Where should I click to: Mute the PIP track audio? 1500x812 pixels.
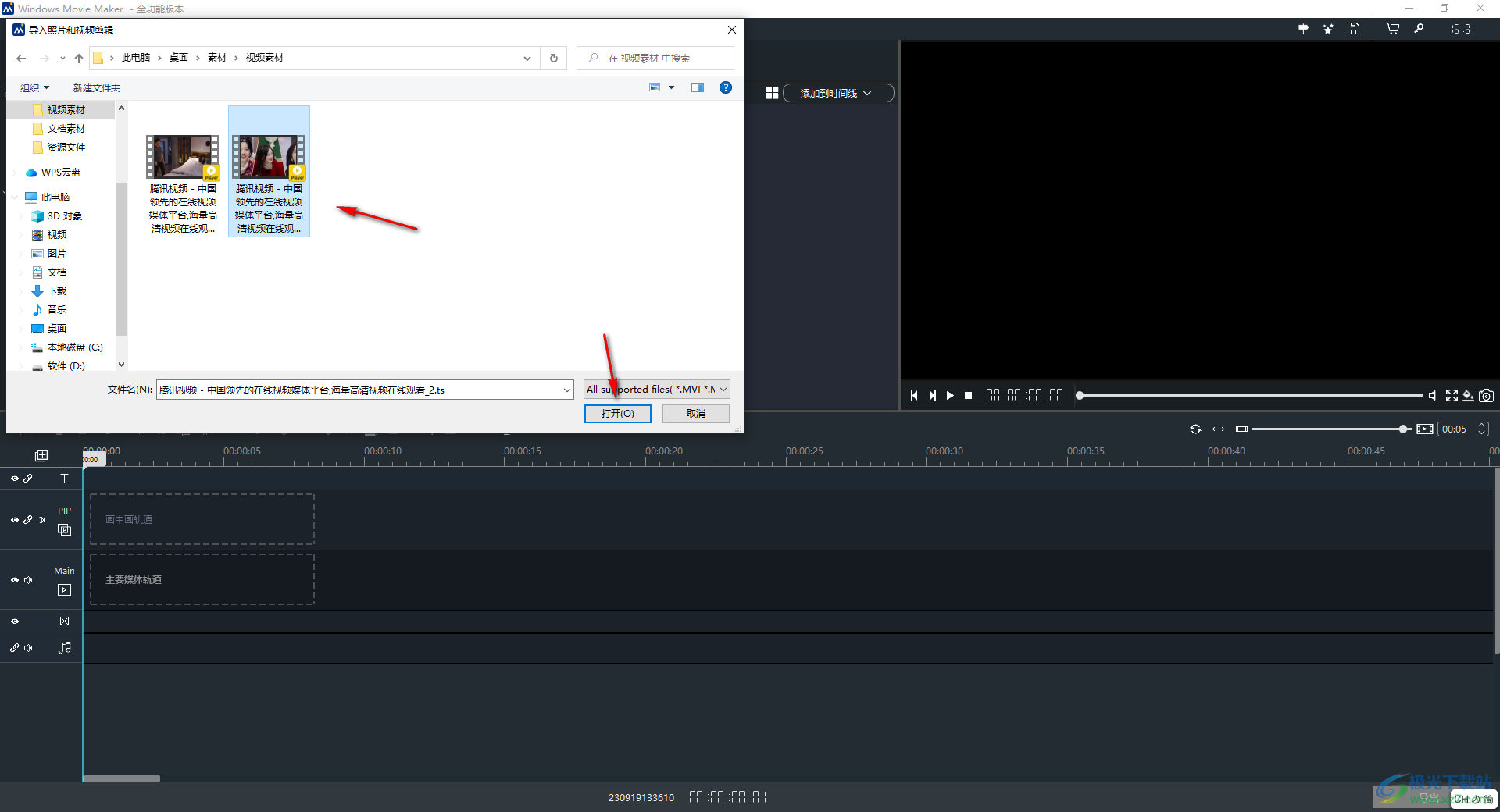point(41,520)
